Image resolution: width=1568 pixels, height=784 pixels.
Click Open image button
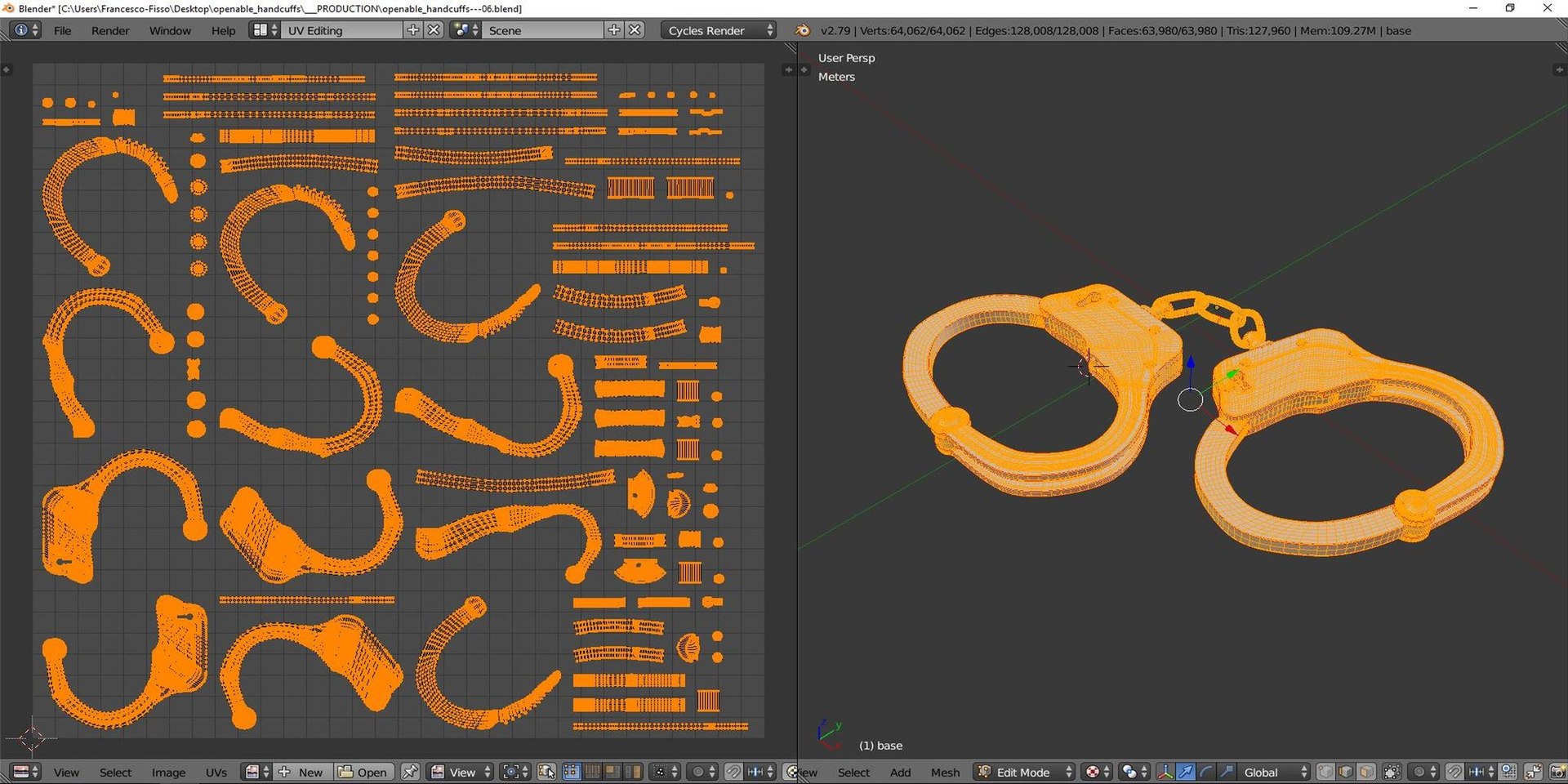point(363,772)
